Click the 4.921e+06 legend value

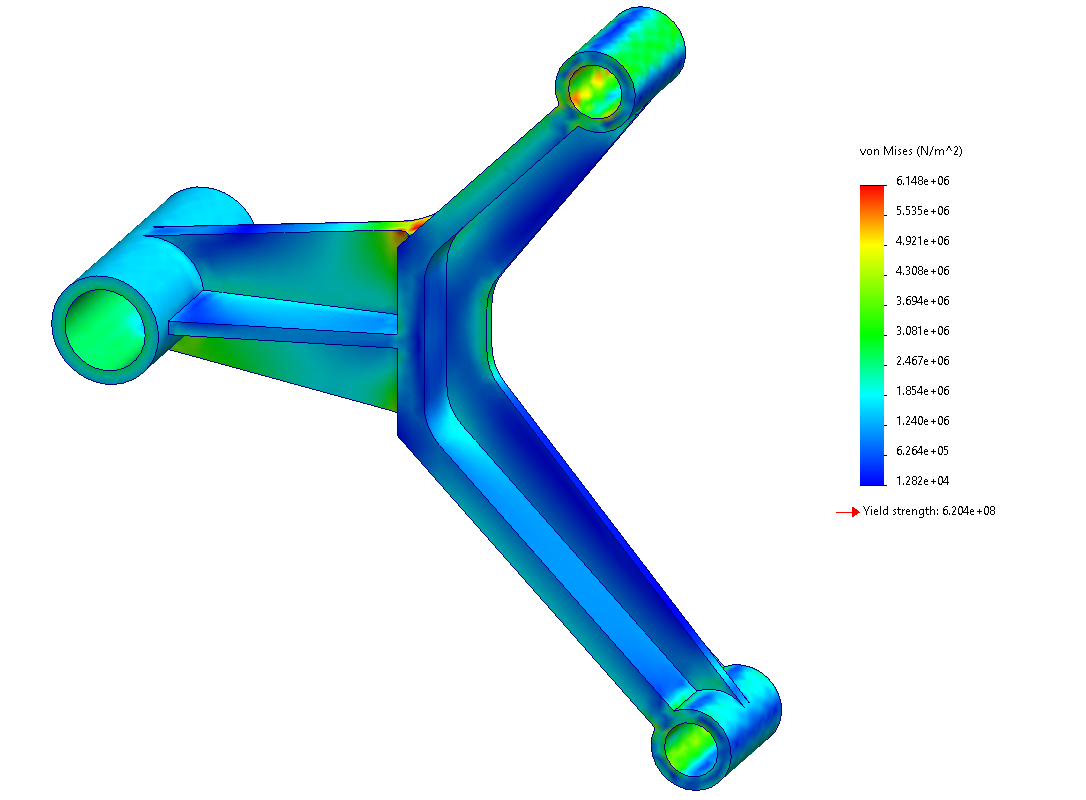click(922, 241)
